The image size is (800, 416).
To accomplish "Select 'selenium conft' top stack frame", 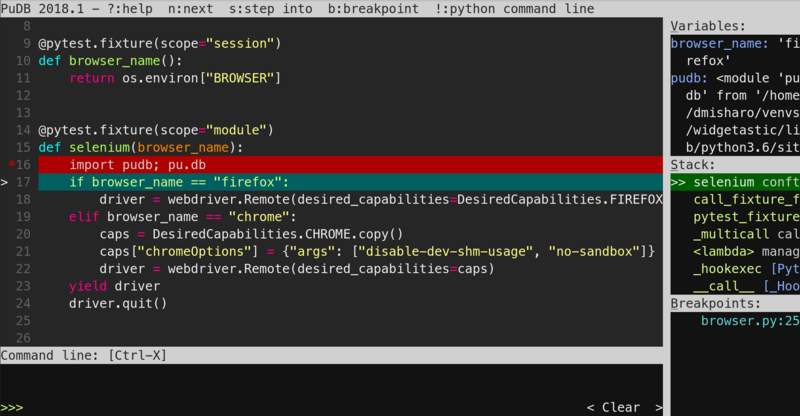I will (x=735, y=182).
